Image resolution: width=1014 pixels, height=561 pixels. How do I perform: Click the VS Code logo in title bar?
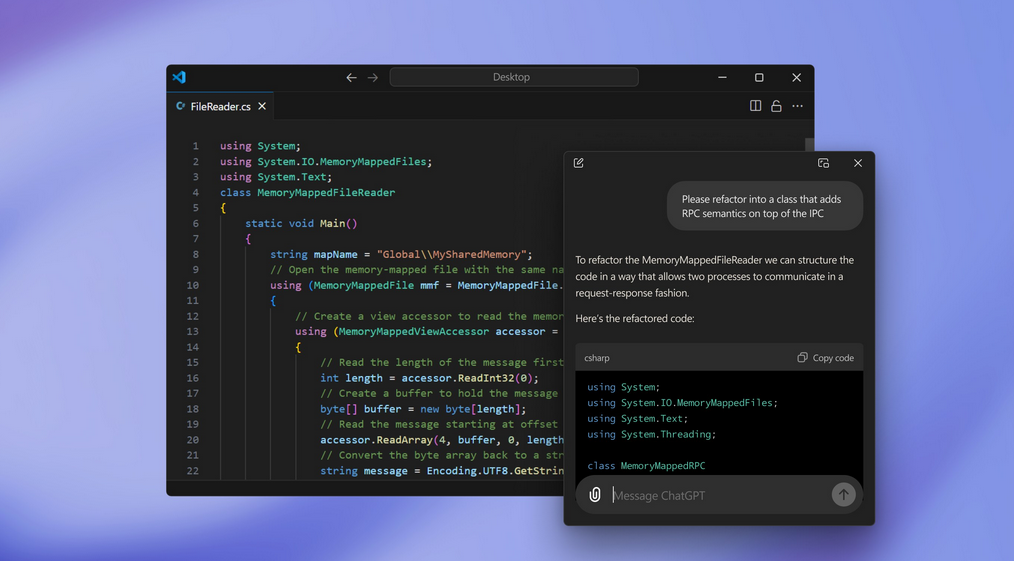[179, 77]
